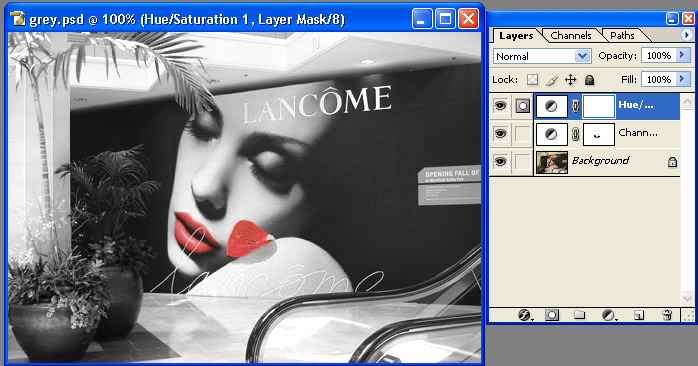This screenshot has height=366, width=698.
Task: Click the Fill label
Action: point(629,79)
